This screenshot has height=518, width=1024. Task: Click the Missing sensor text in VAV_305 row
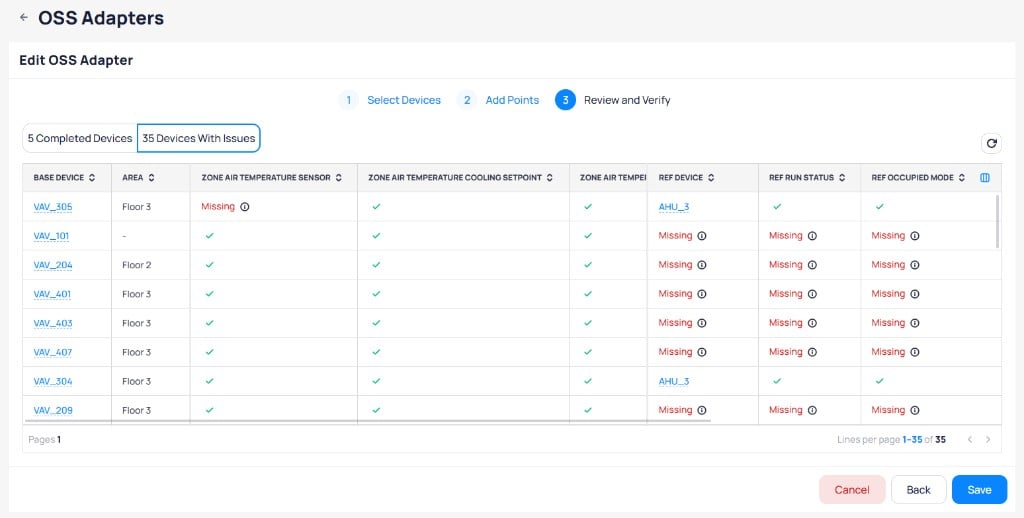218,206
